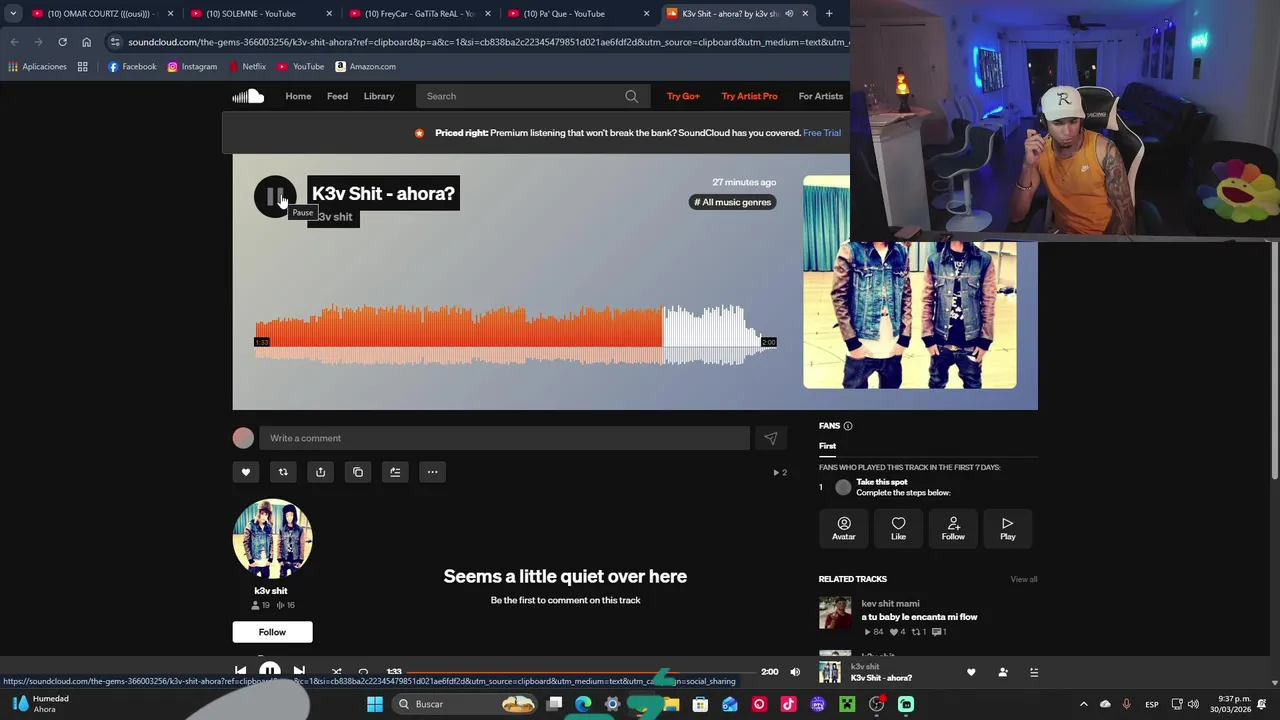Skip to next track in bottom player
This screenshot has width=1280, height=720.
pyautogui.click(x=299, y=672)
